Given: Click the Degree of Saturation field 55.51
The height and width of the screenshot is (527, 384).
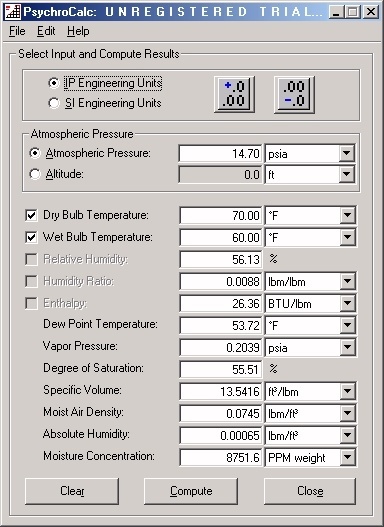Looking at the screenshot, I should (221, 369).
